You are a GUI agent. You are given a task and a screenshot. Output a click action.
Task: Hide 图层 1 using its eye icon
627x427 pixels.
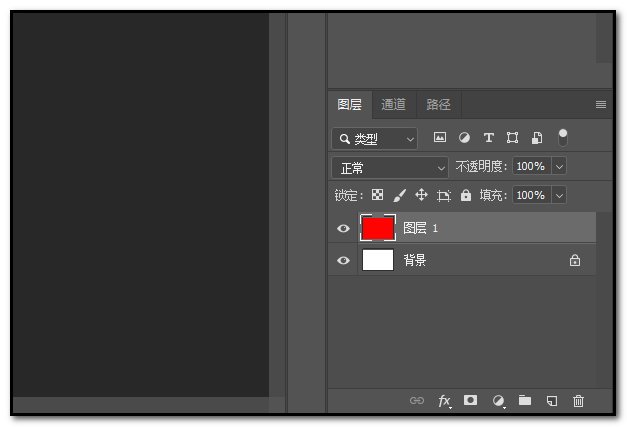click(344, 228)
